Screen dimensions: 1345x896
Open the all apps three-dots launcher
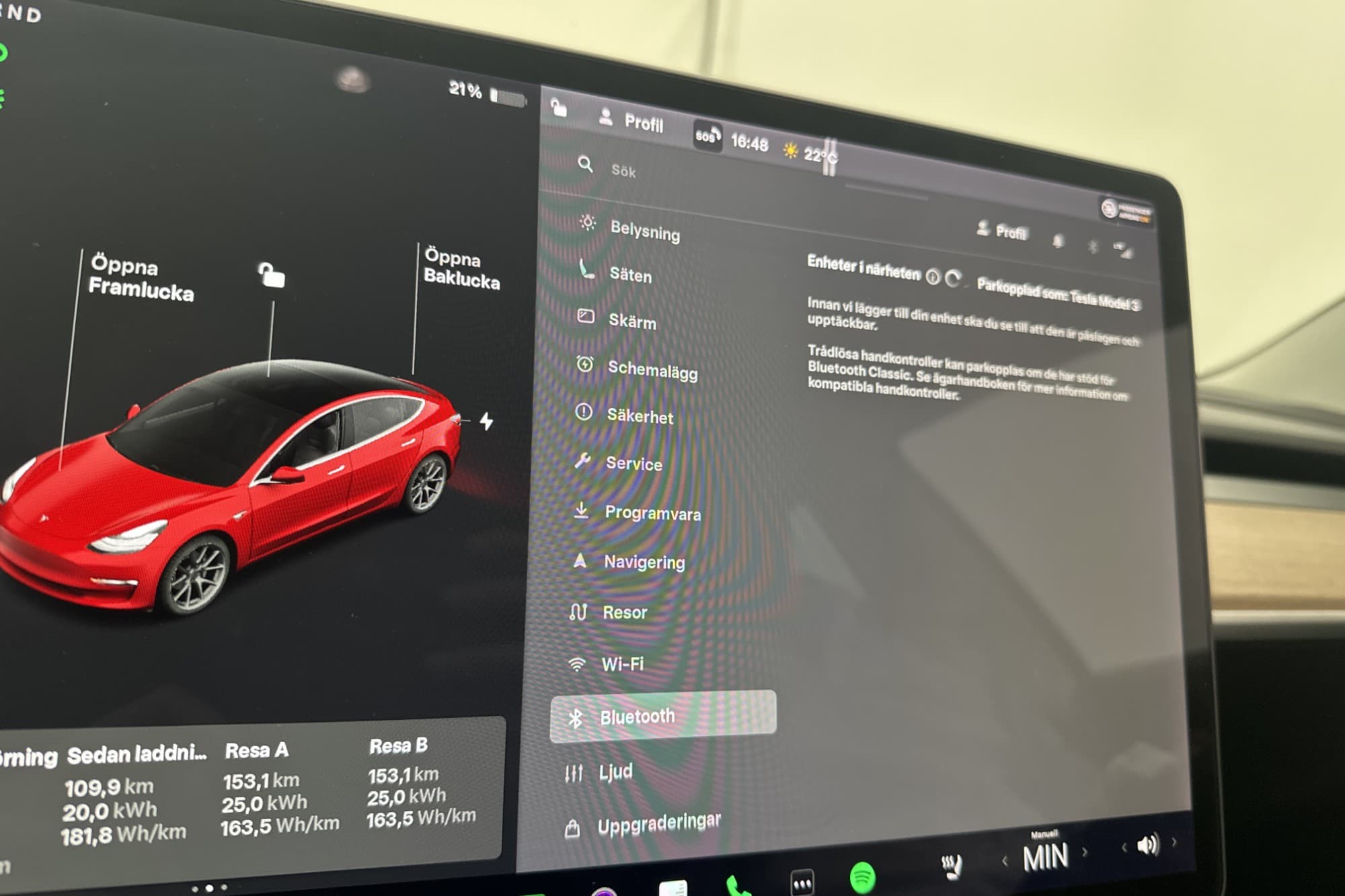point(802,884)
